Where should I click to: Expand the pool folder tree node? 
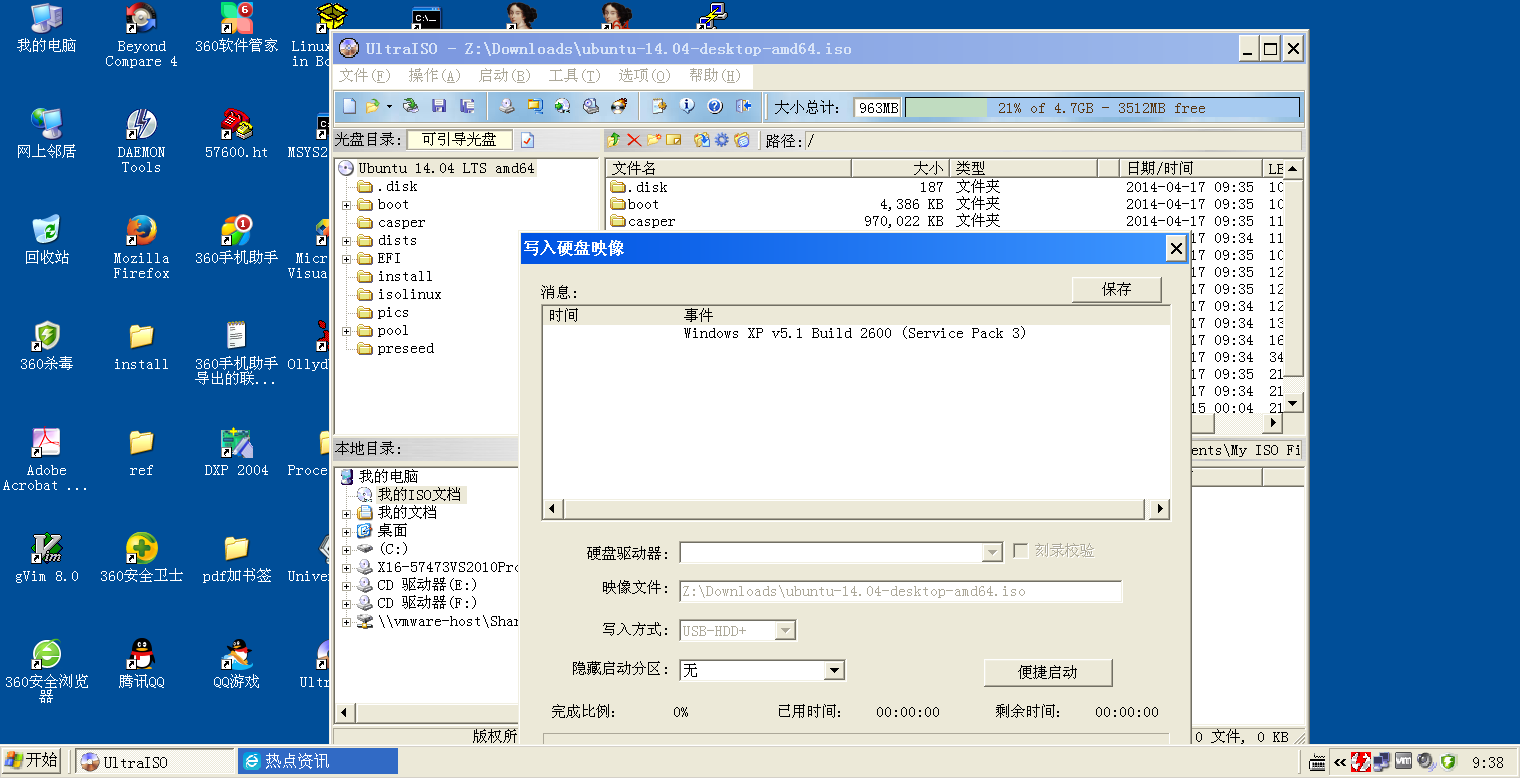(x=347, y=331)
